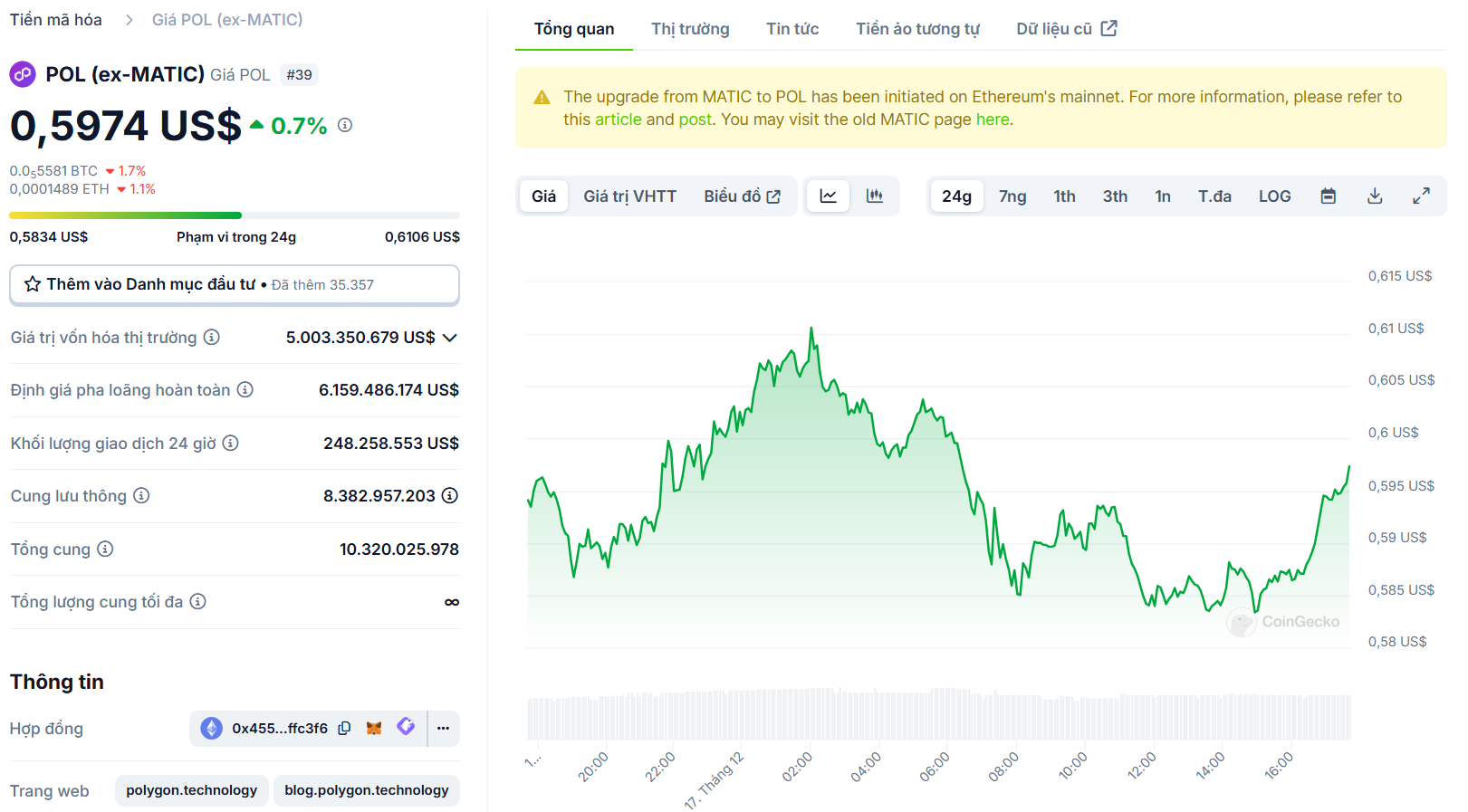Image resolution: width=1468 pixels, height=812 pixels.
Task: Select 3th time range
Action: click(x=1115, y=196)
